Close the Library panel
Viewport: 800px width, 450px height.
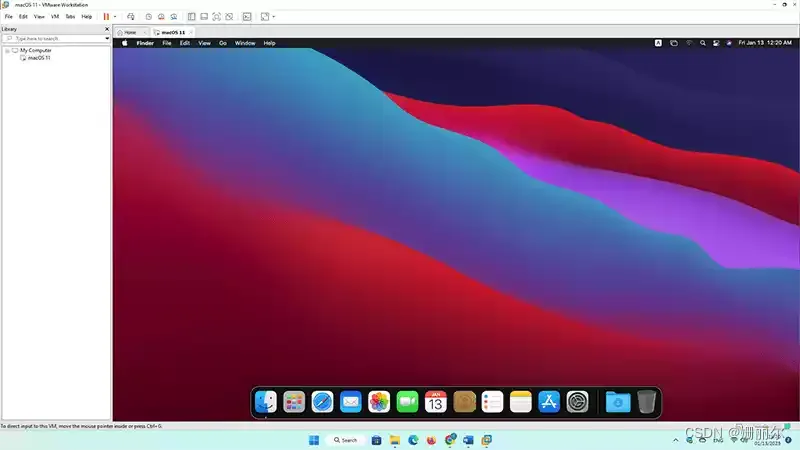(107, 29)
